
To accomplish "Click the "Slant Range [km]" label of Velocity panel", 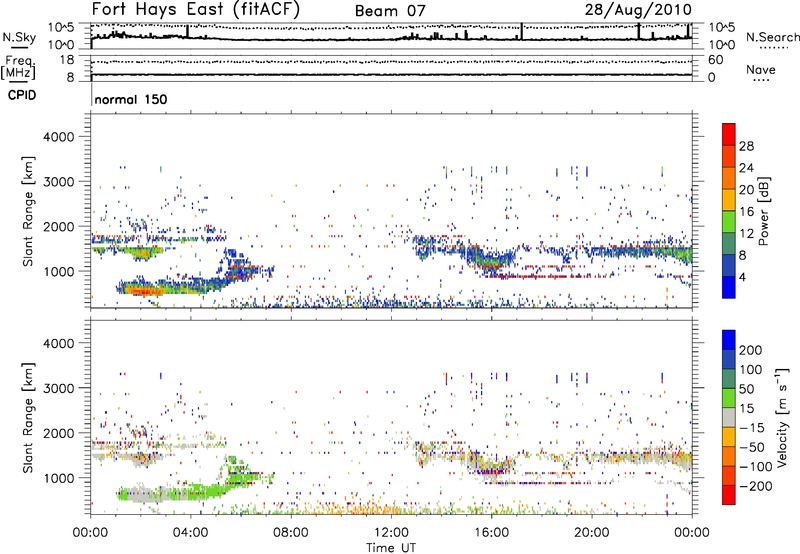I will [28, 417].
